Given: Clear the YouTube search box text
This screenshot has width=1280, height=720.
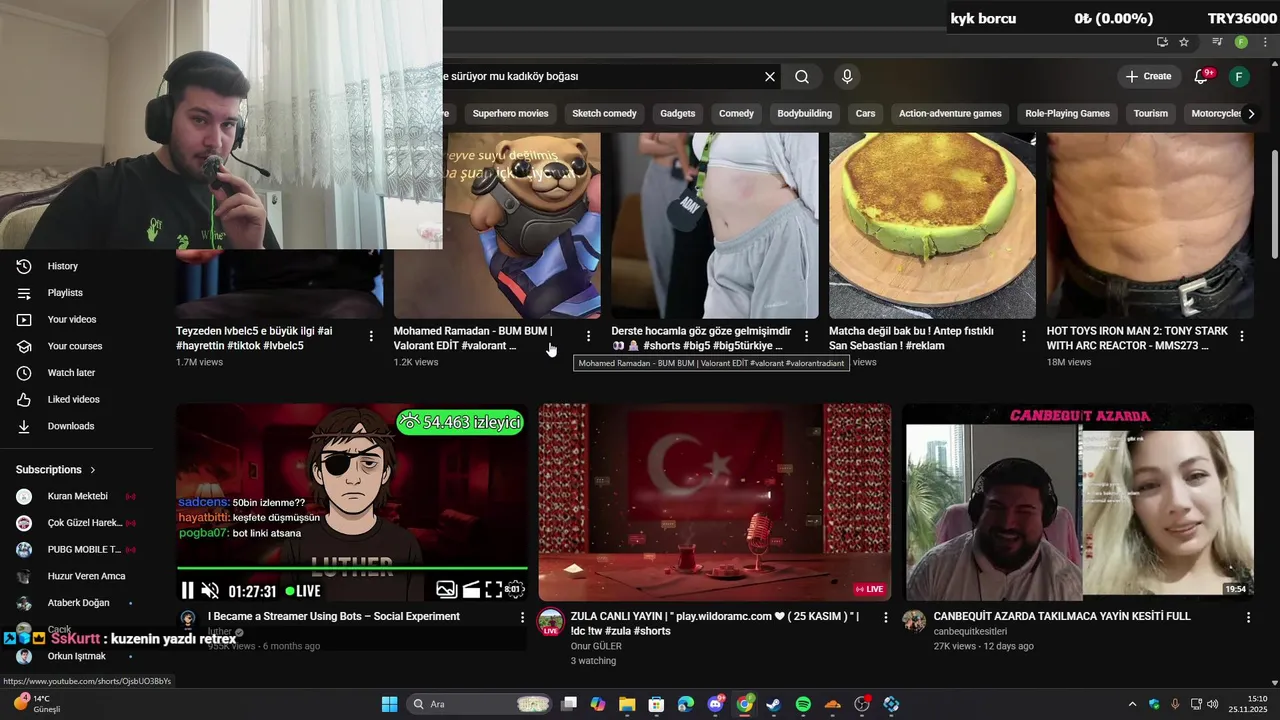Looking at the screenshot, I should [770, 77].
